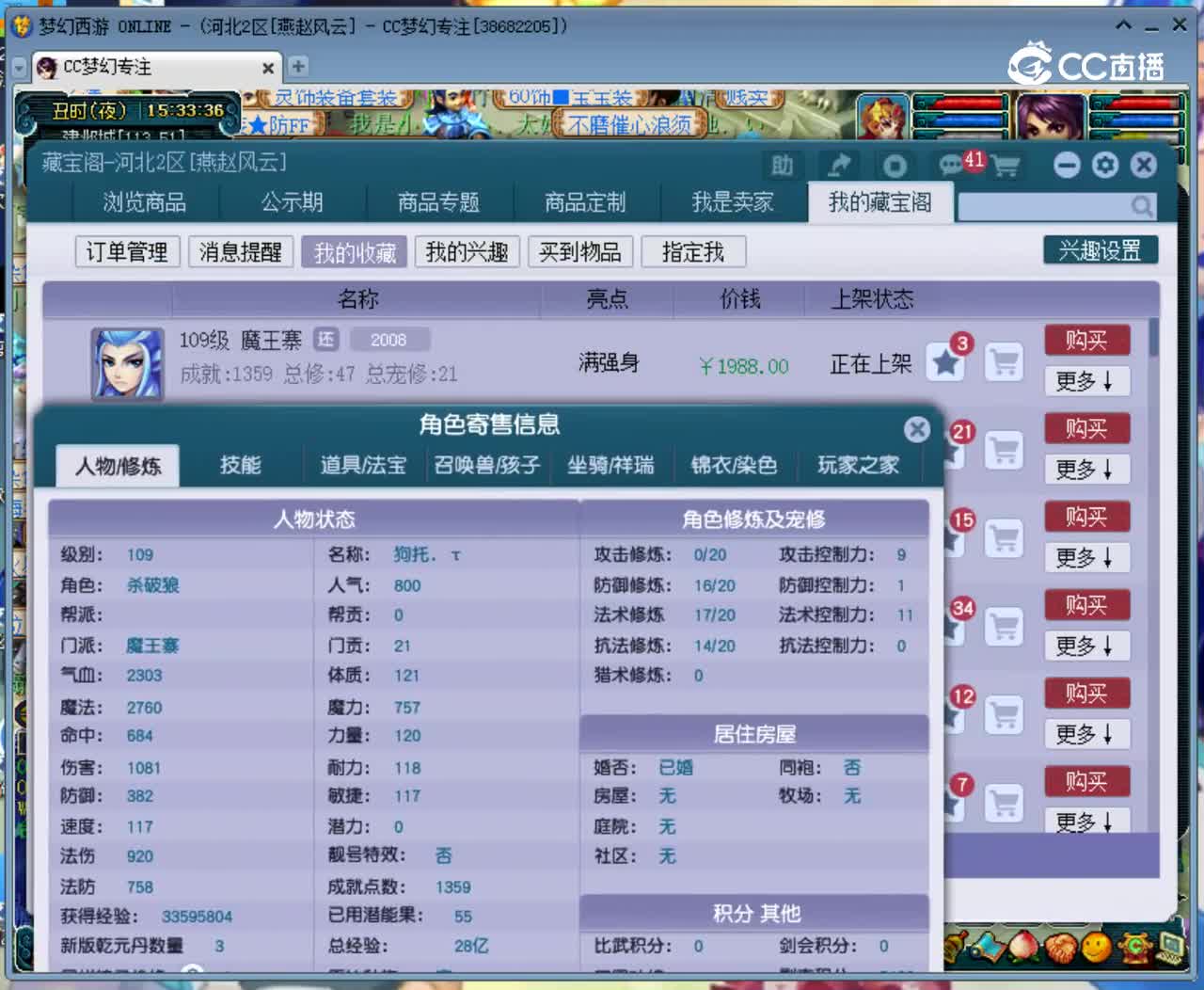The image size is (1204, 990).
Task: Click the share arrow icon in 藏宝阁 header
Action: (x=838, y=166)
